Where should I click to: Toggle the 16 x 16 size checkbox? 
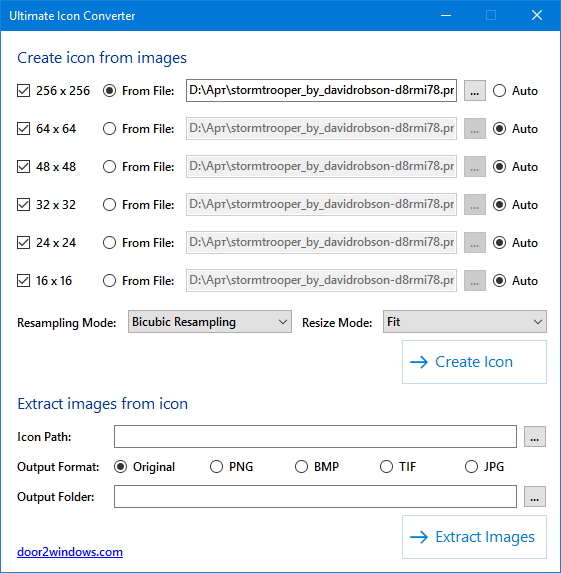pyautogui.click(x=23, y=281)
